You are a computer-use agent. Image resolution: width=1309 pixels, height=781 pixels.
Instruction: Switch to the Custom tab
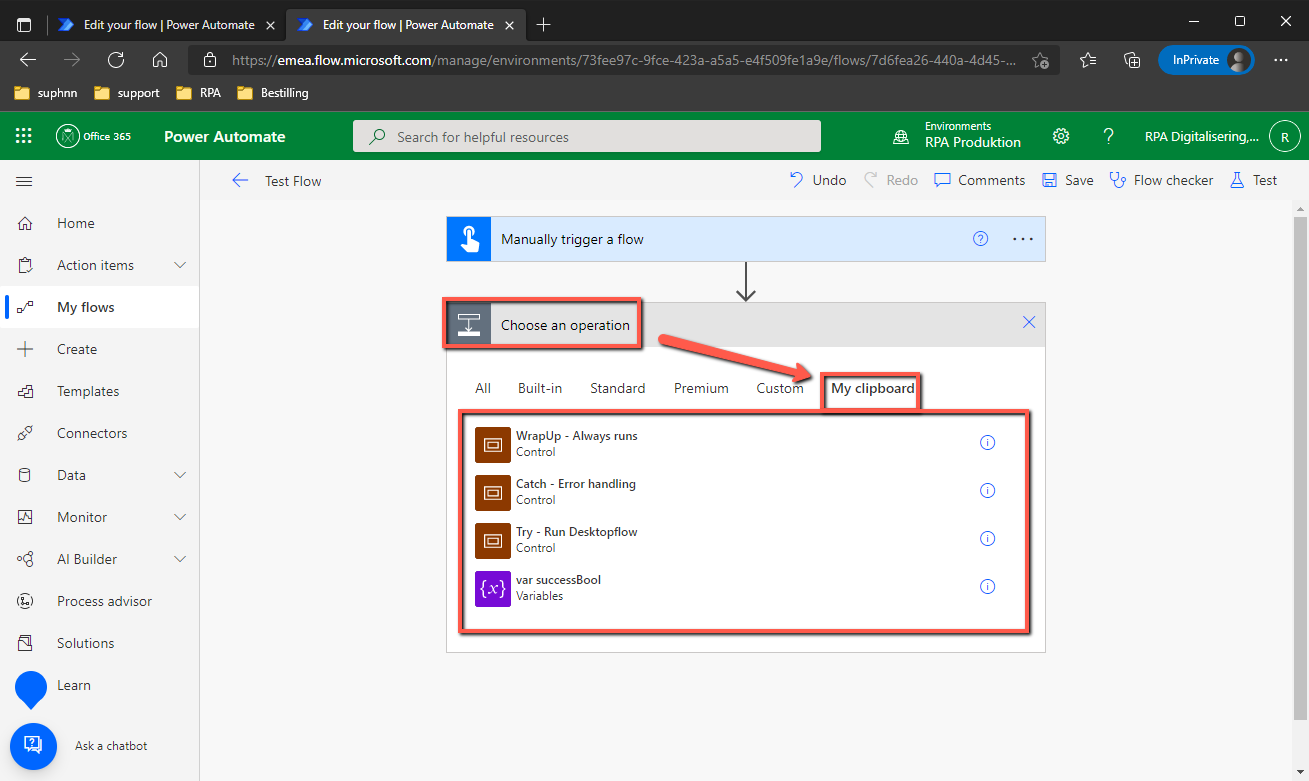pyautogui.click(x=780, y=388)
